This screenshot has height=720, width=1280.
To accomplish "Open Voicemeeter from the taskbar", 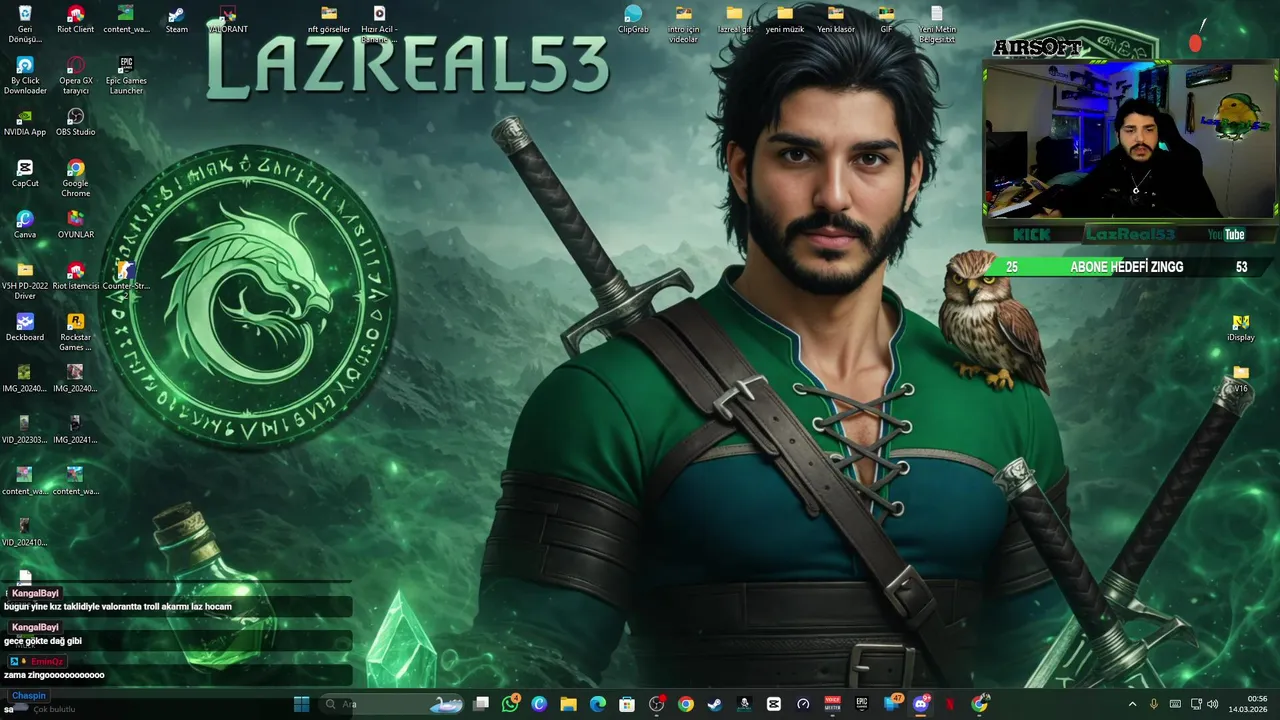I will pos(832,704).
